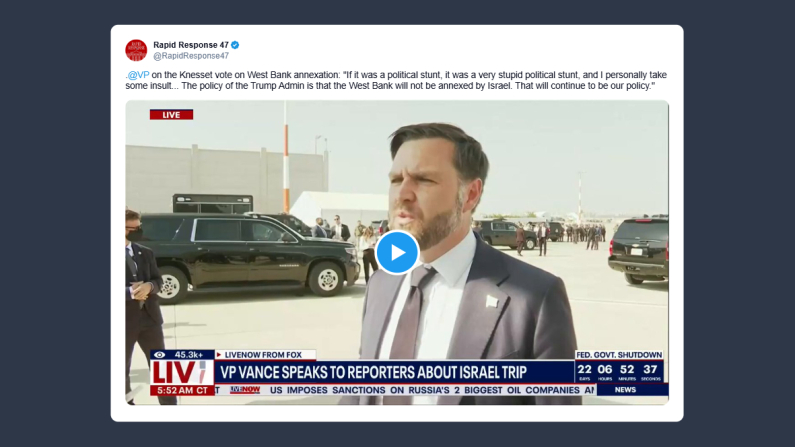
Task: Play the embedded Vance video
Action: point(397,252)
